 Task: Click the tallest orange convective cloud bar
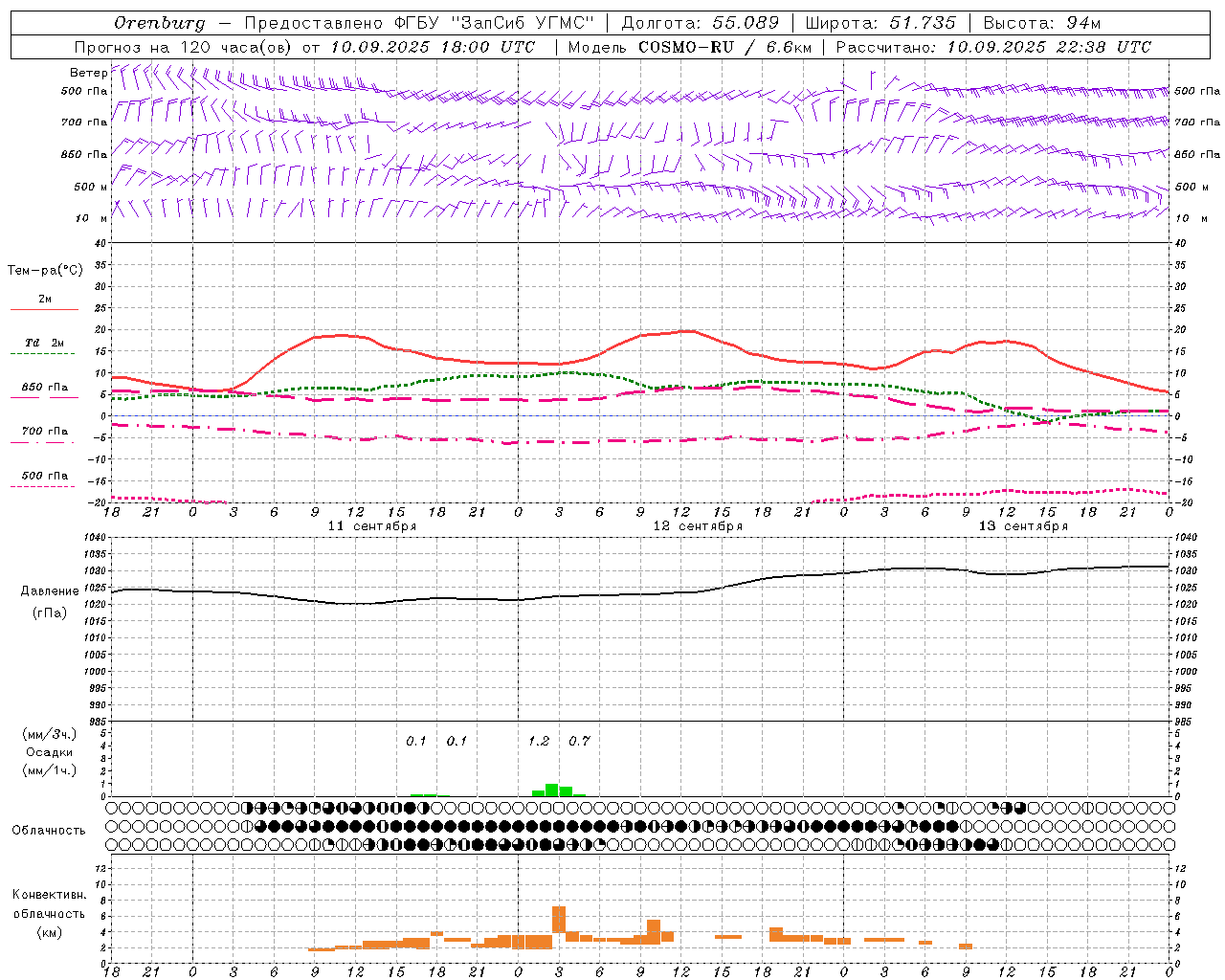(559, 919)
